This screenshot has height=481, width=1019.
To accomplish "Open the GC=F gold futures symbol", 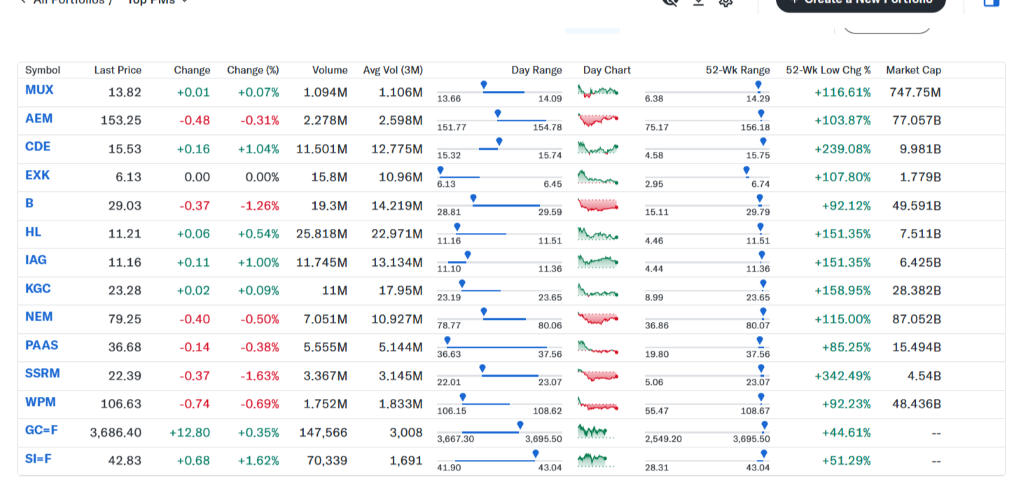I will (42, 430).
